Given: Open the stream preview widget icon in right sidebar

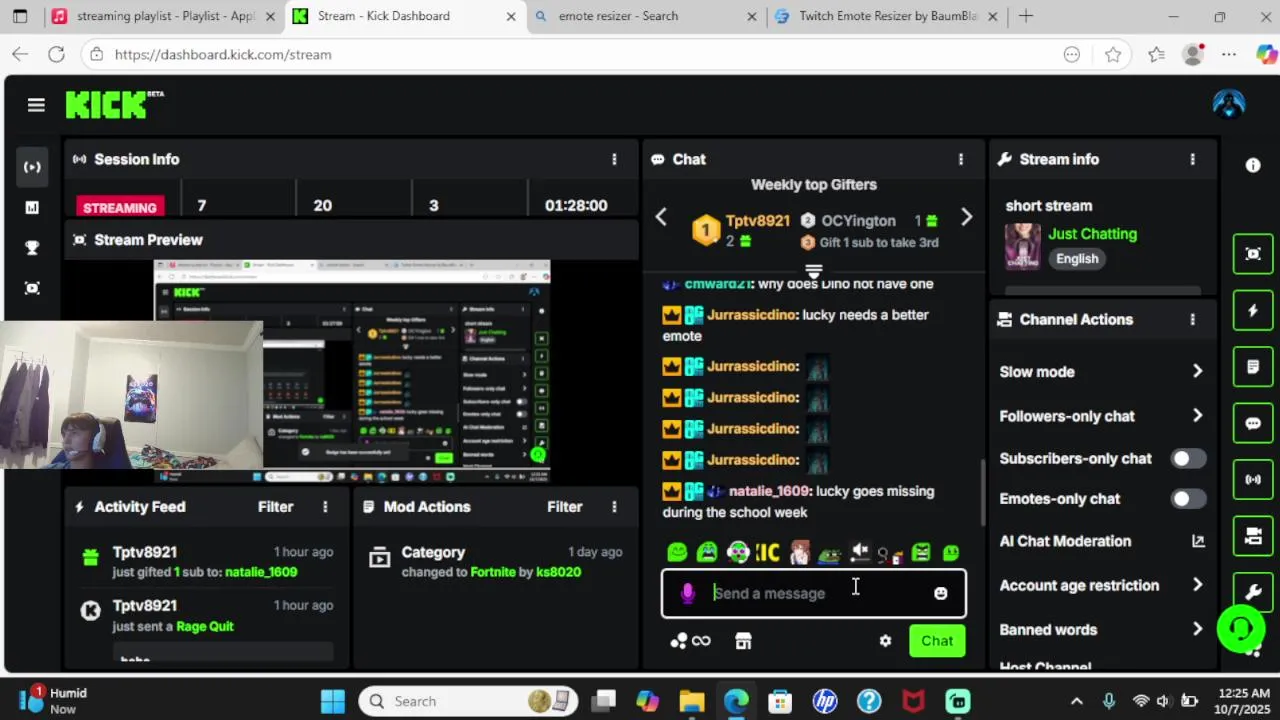Looking at the screenshot, I should click(x=1253, y=254).
